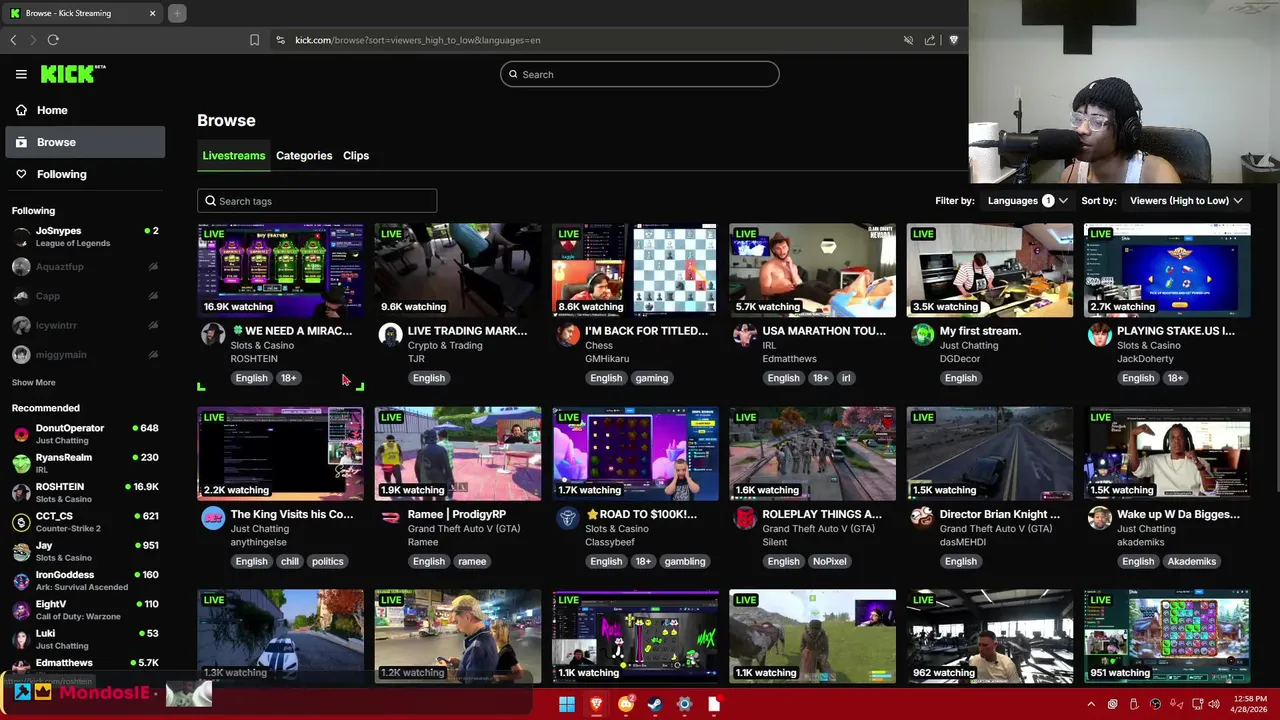Image resolution: width=1280 pixels, height=720 pixels.
Task: Show hidden system tray icons
Action: point(1091,704)
